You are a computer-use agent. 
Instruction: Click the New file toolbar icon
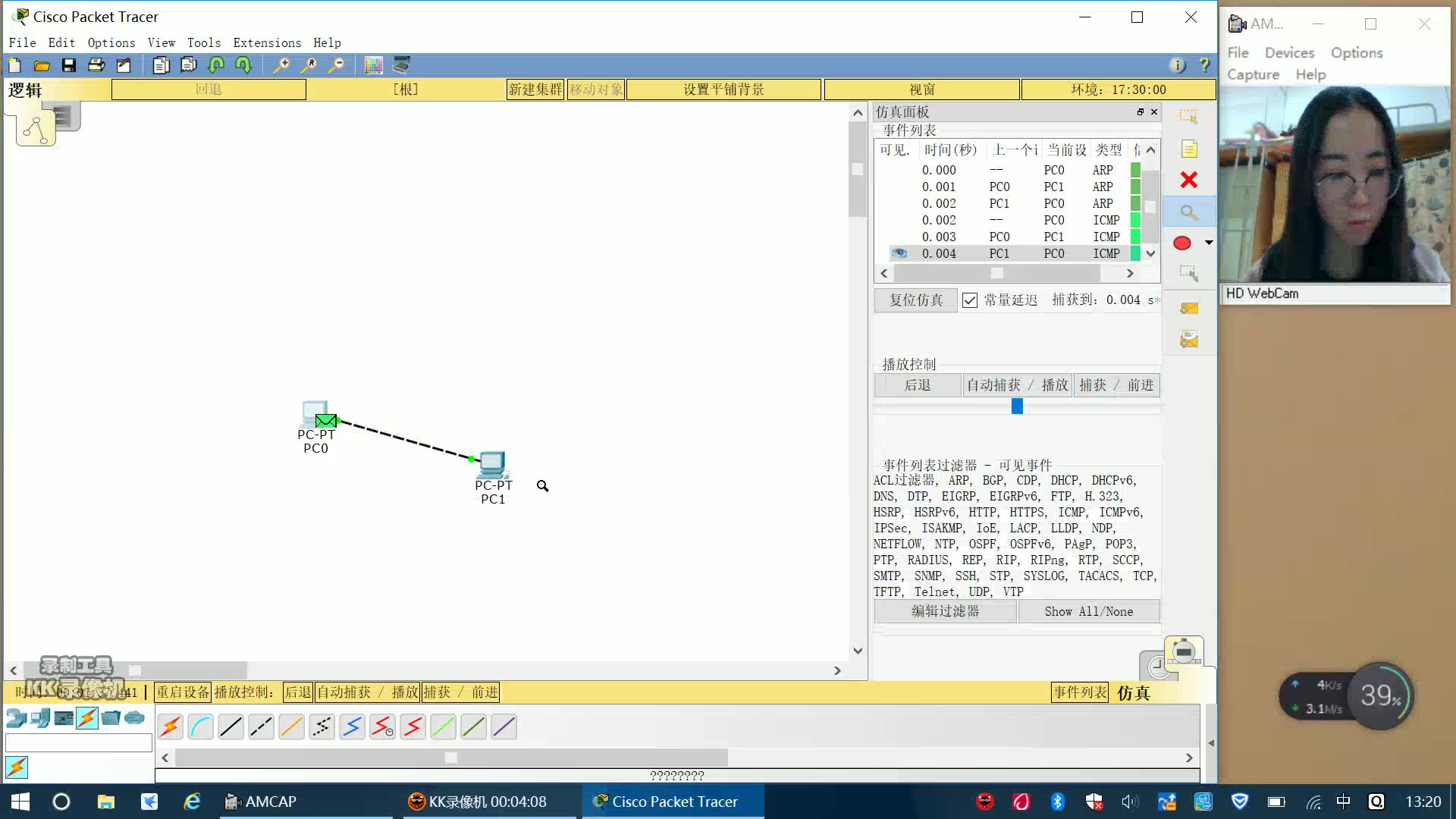15,66
